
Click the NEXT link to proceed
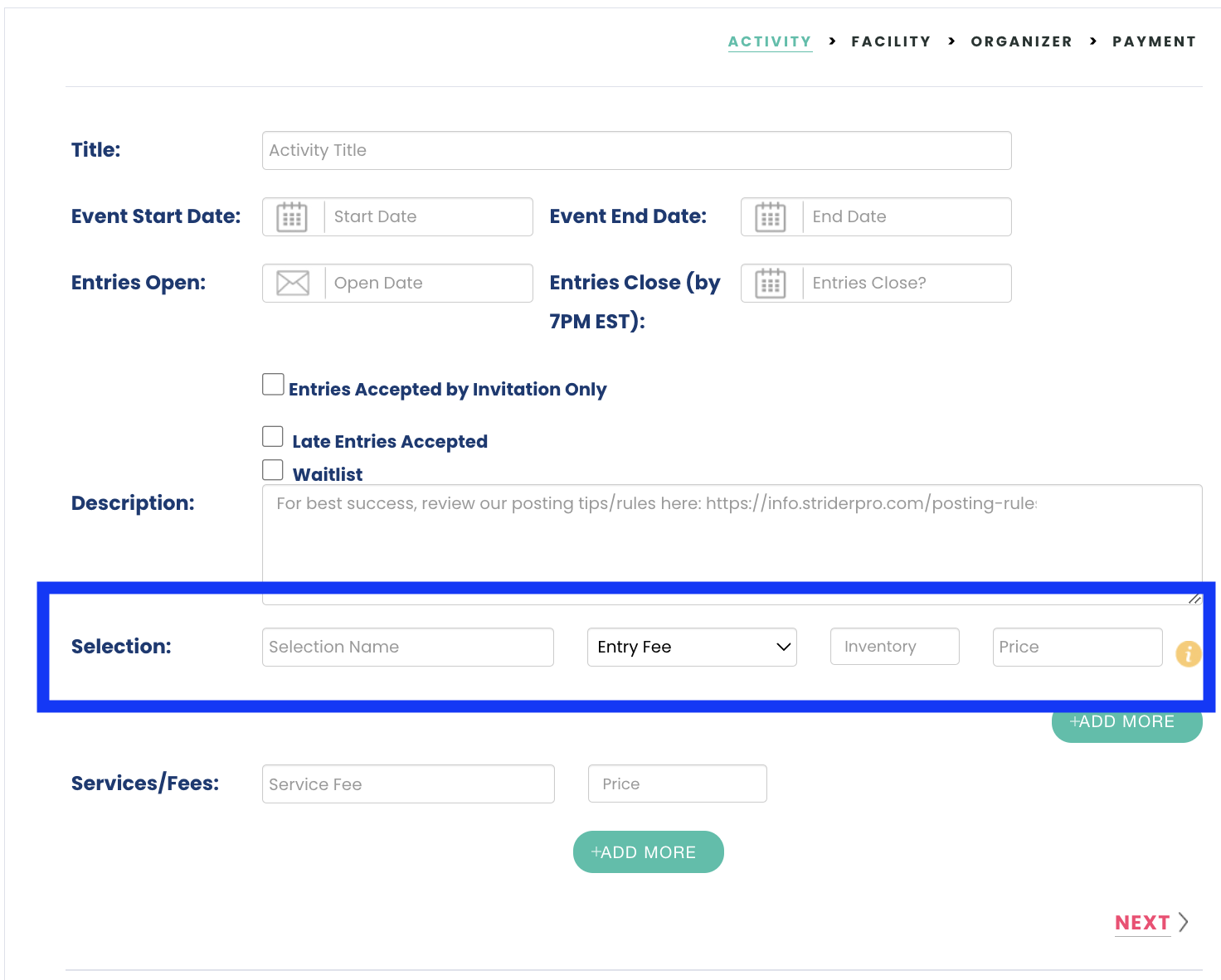[x=1142, y=922]
